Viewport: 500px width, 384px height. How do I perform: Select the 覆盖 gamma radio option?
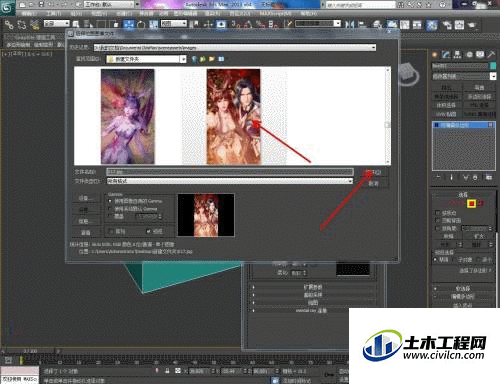(110, 216)
